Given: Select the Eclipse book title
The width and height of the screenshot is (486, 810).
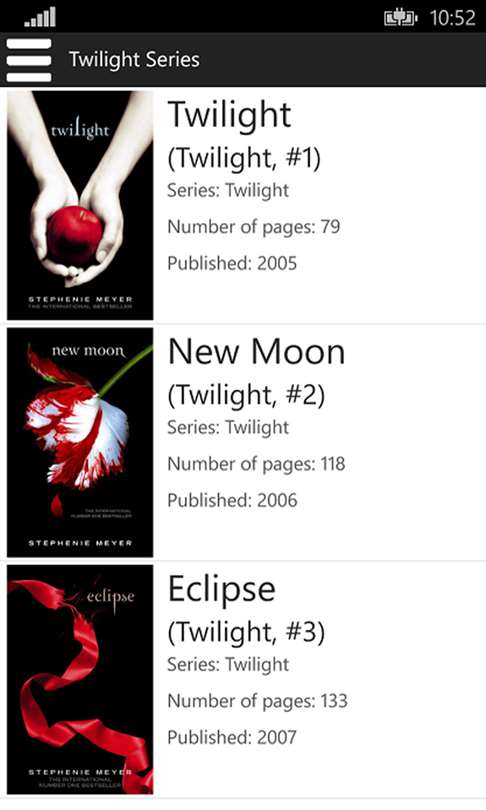Looking at the screenshot, I should pyautogui.click(x=222, y=589).
